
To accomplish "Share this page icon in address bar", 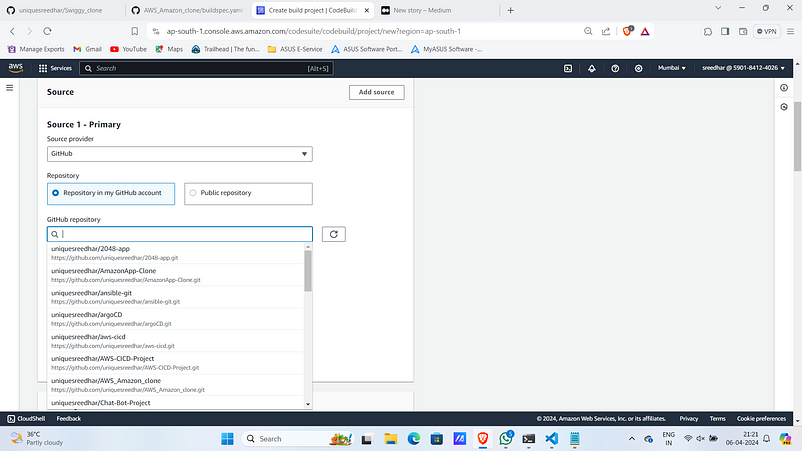I will [606, 31].
